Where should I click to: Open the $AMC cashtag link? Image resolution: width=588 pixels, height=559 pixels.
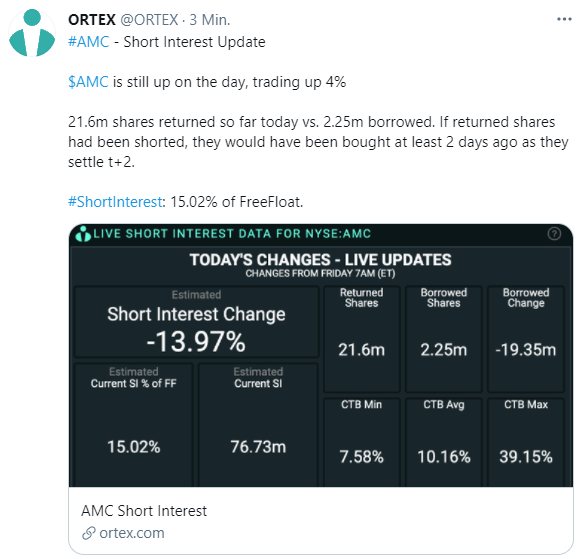[x=88, y=82]
